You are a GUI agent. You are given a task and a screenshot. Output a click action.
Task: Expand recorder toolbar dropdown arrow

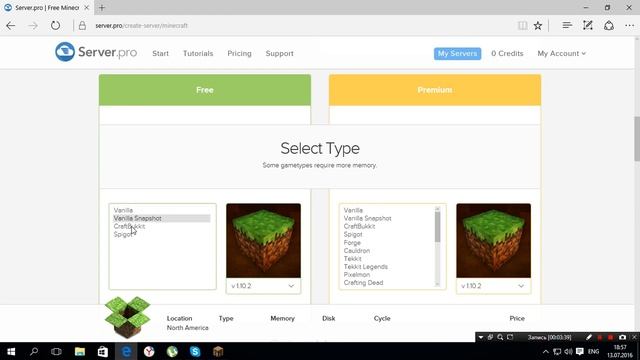point(481,337)
